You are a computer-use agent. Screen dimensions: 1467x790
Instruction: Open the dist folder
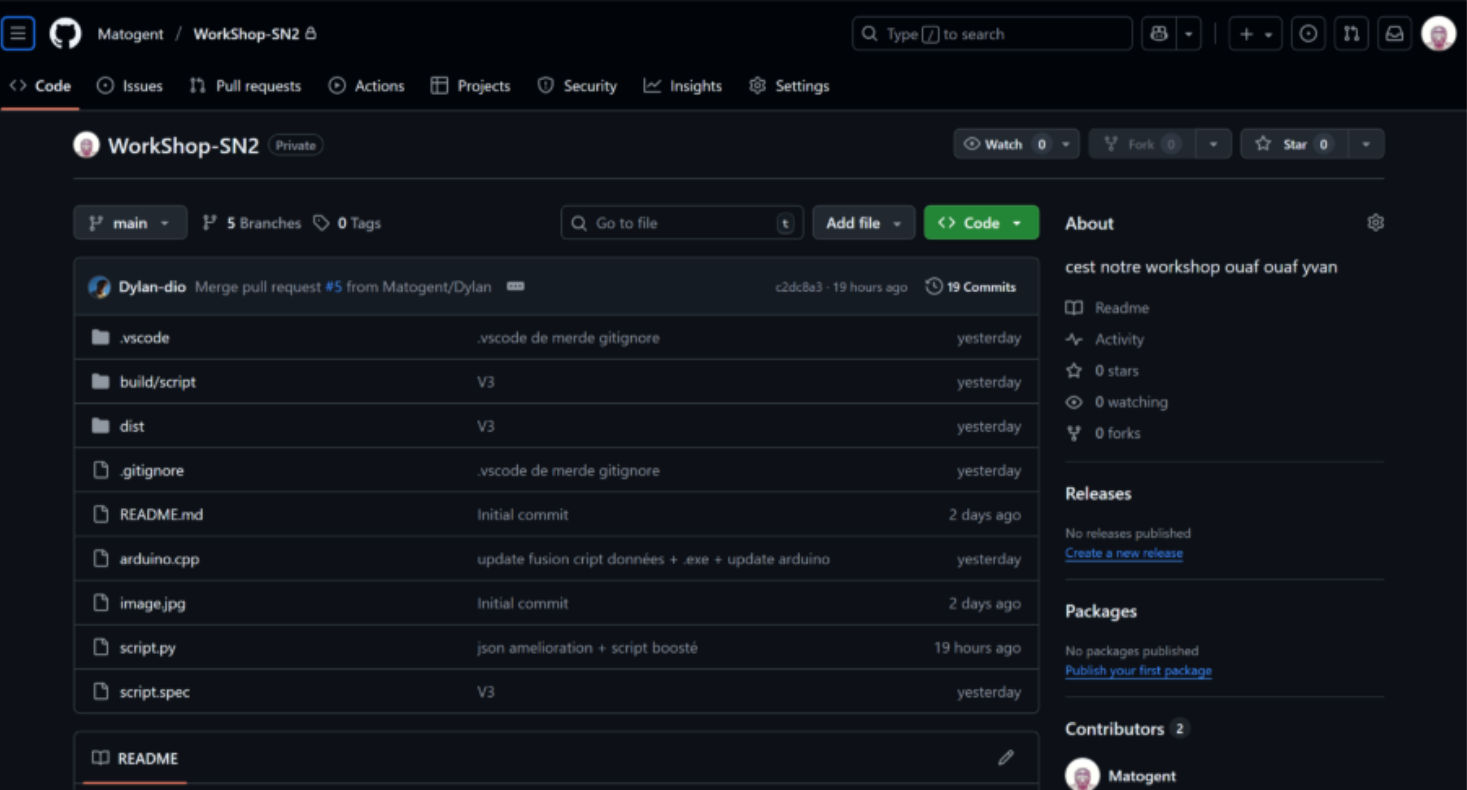click(x=132, y=426)
